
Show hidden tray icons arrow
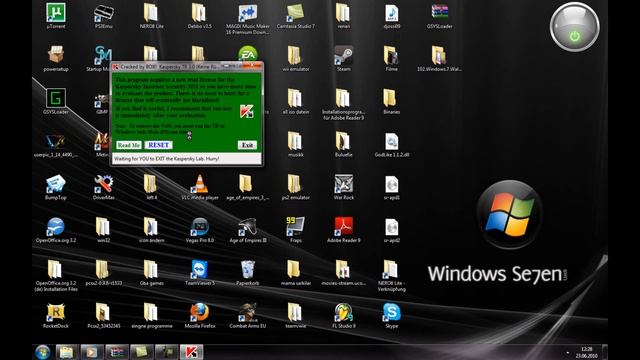pos(568,352)
